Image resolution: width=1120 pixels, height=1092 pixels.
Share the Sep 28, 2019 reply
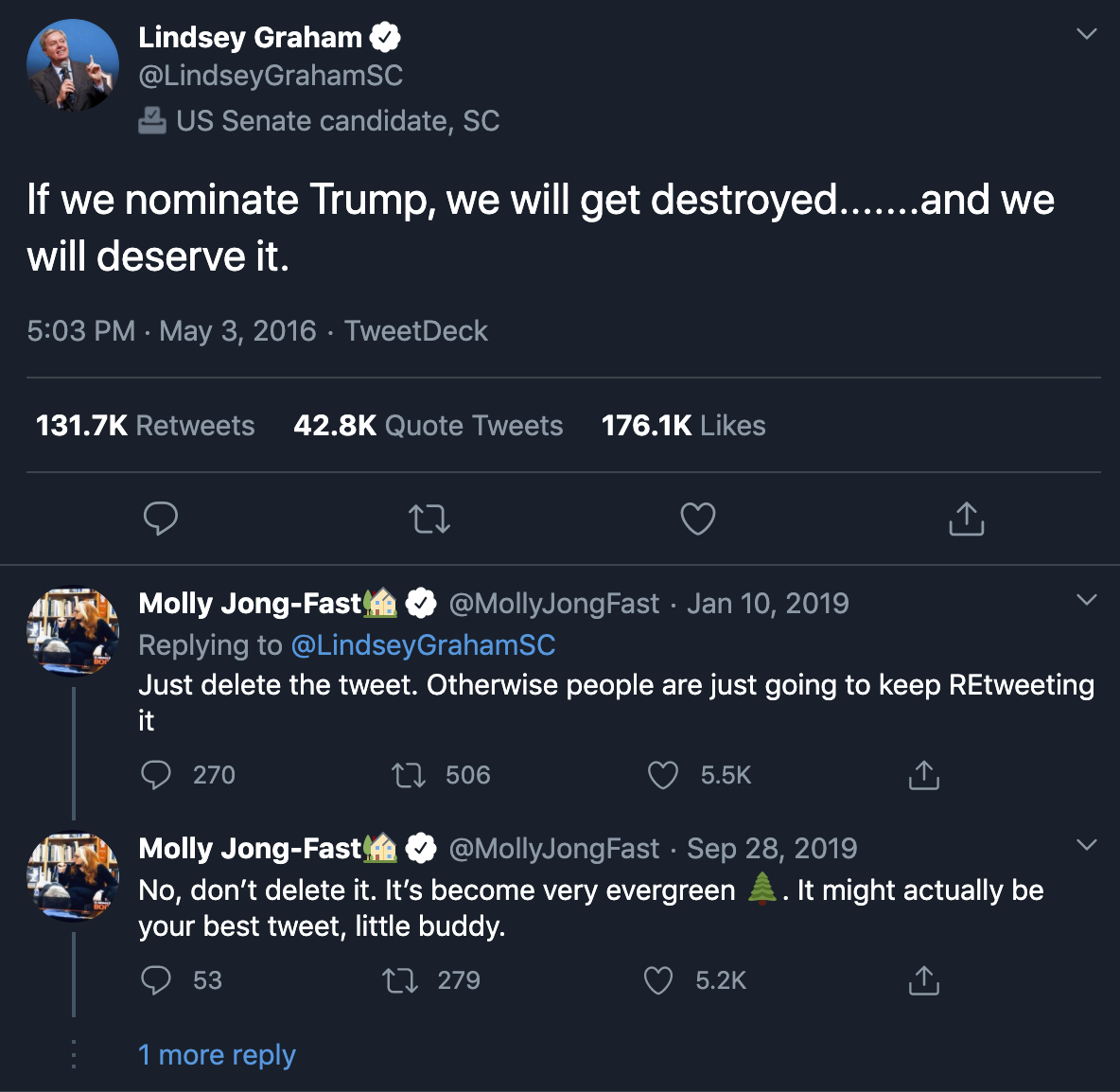click(x=923, y=980)
